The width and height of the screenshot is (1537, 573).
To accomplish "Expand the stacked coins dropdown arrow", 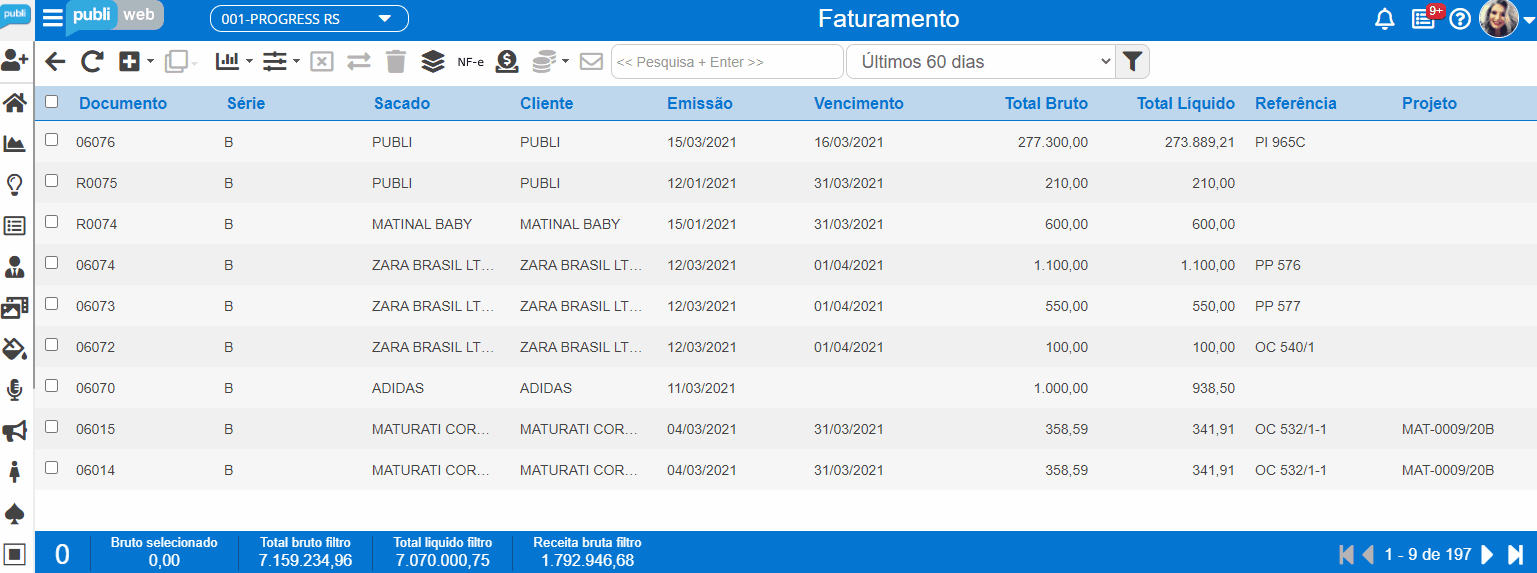I will [x=565, y=62].
